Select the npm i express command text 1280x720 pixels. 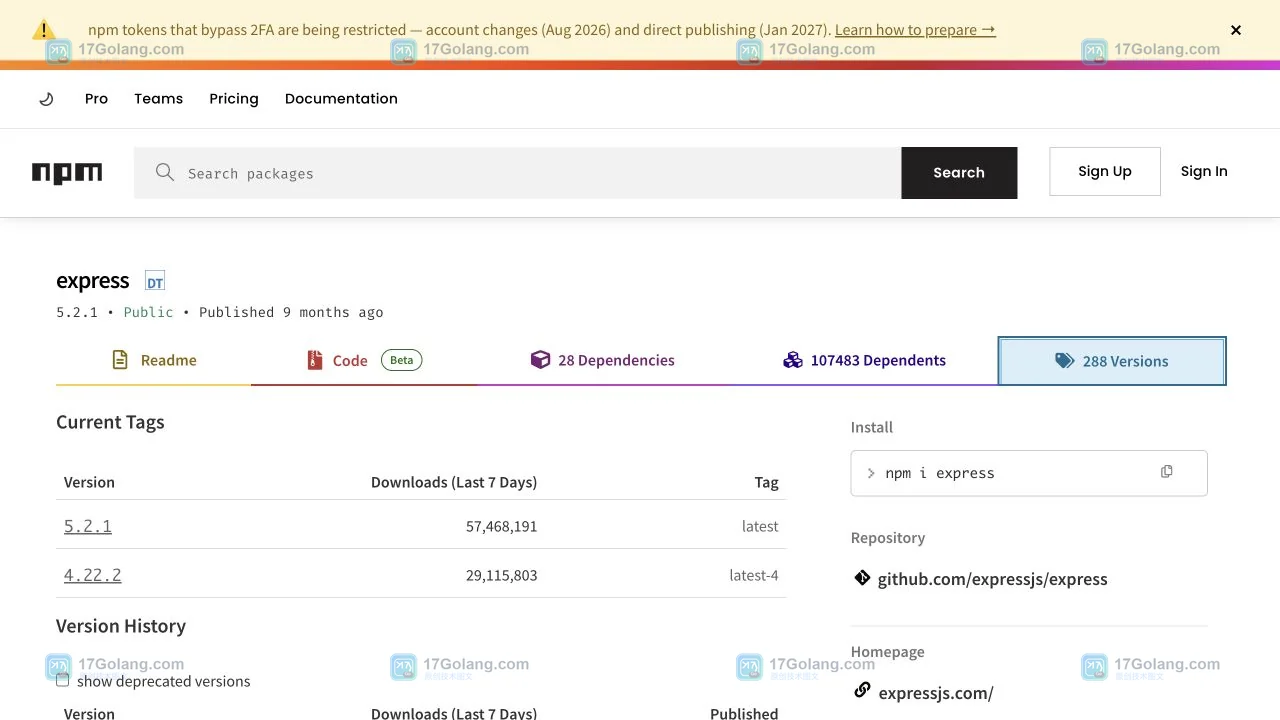click(940, 473)
